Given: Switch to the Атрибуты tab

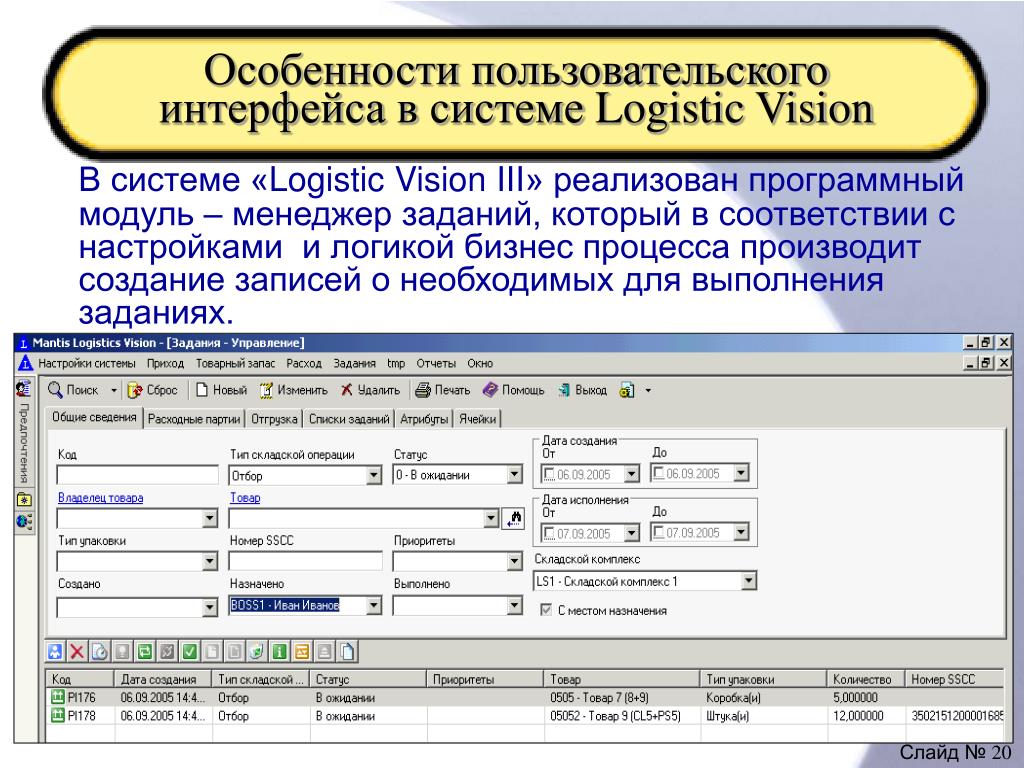Looking at the screenshot, I should coord(424,419).
